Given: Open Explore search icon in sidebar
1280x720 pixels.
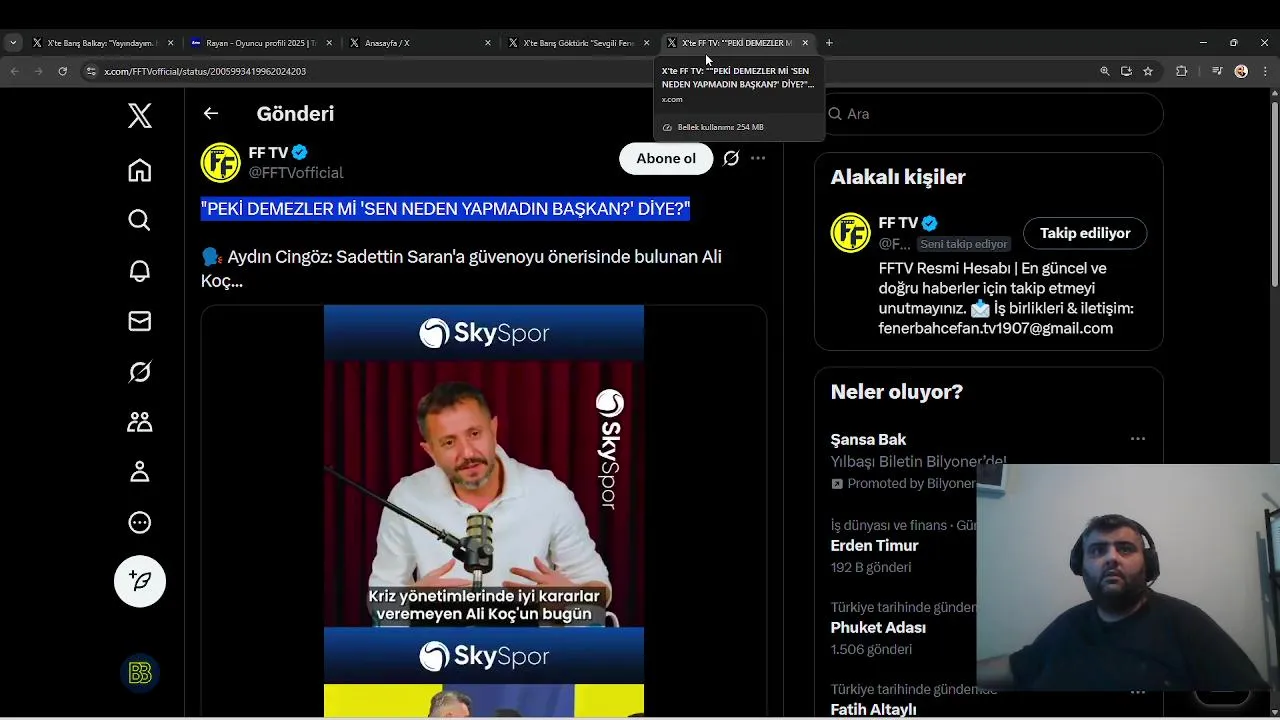Looking at the screenshot, I should point(140,220).
